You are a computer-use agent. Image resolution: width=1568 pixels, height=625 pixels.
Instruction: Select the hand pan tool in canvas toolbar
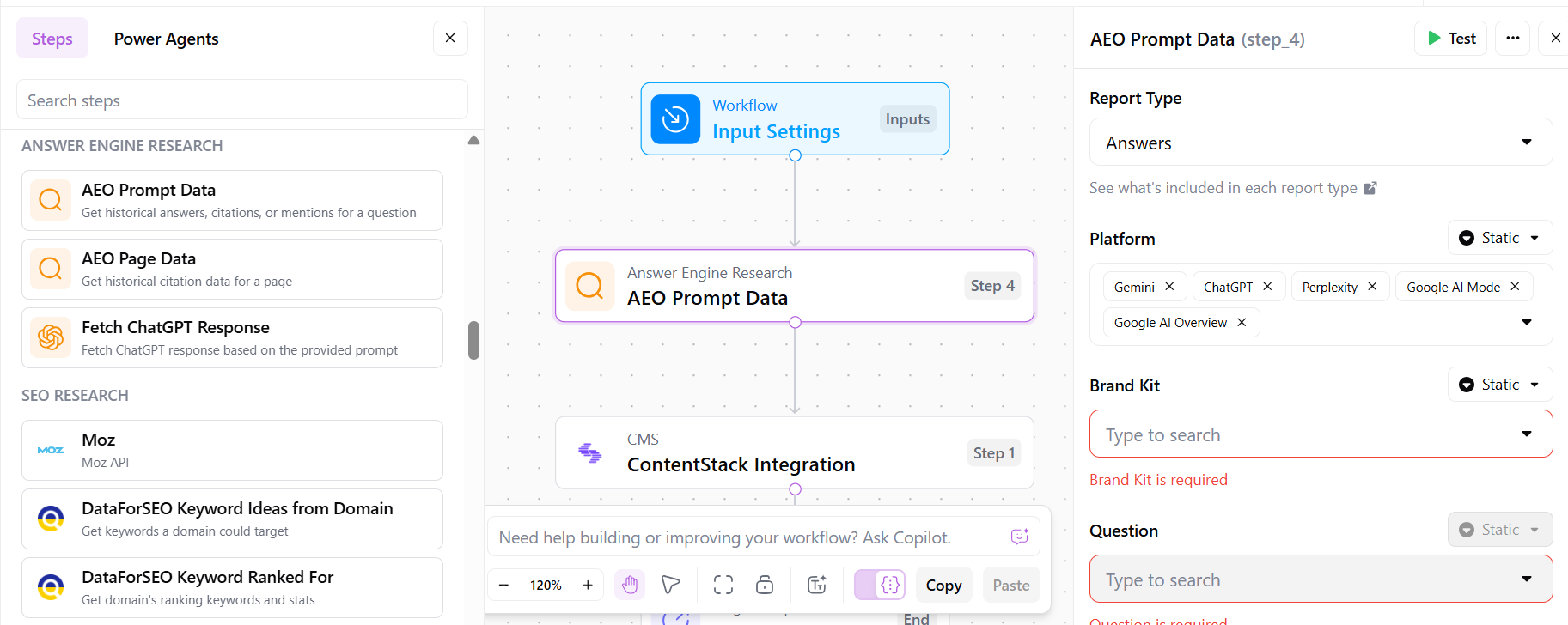[630, 585]
